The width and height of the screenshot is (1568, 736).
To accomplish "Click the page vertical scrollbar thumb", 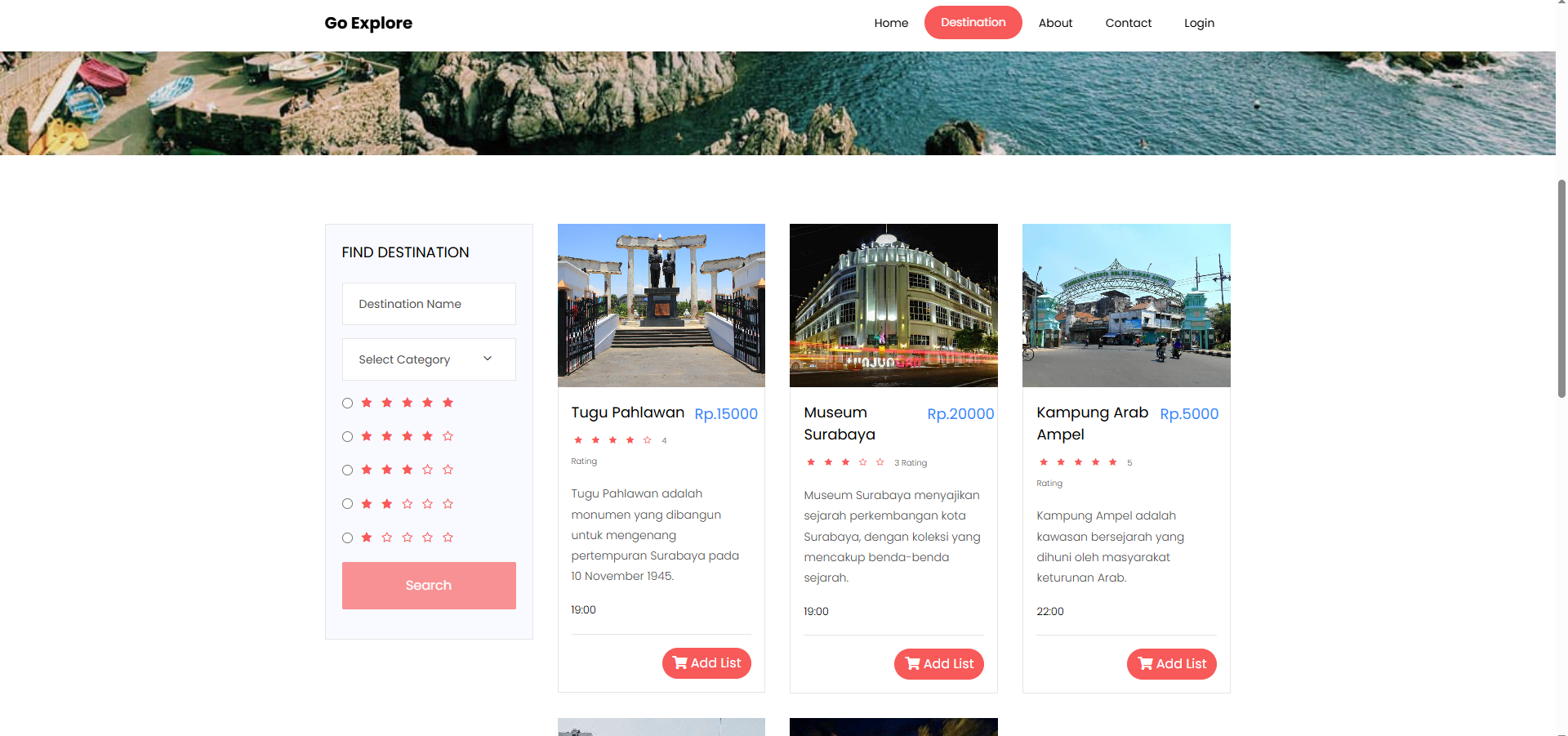I will pyautogui.click(x=1561, y=288).
